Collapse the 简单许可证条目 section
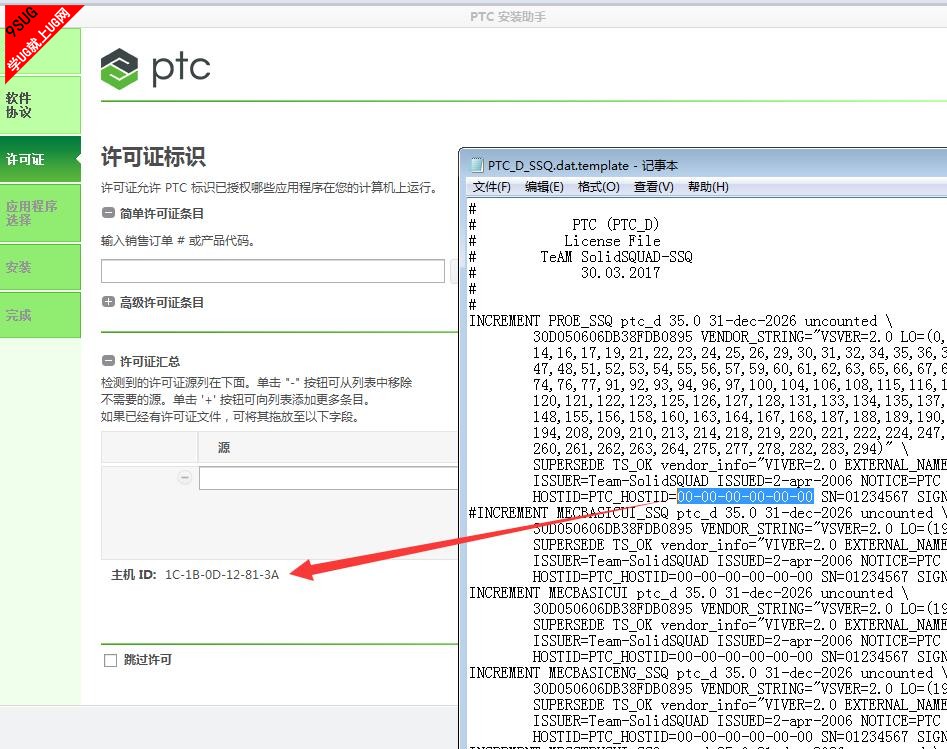The image size is (947, 749). click(x=108, y=213)
